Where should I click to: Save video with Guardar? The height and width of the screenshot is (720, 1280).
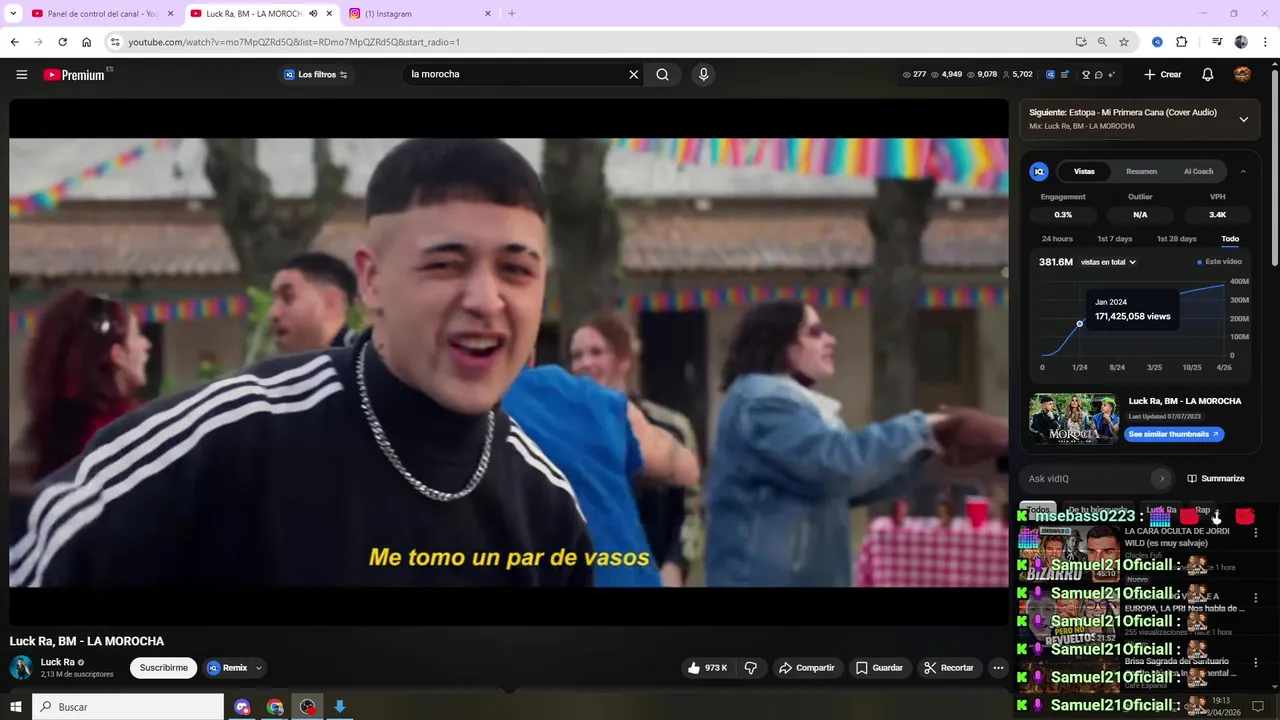pyautogui.click(x=879, y=668)
